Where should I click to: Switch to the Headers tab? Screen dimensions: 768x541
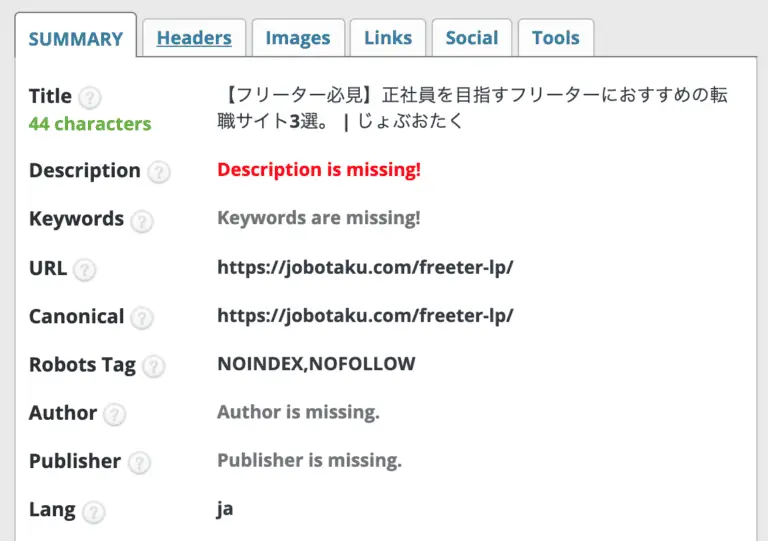pyautogui.click(x=194, y=38)
